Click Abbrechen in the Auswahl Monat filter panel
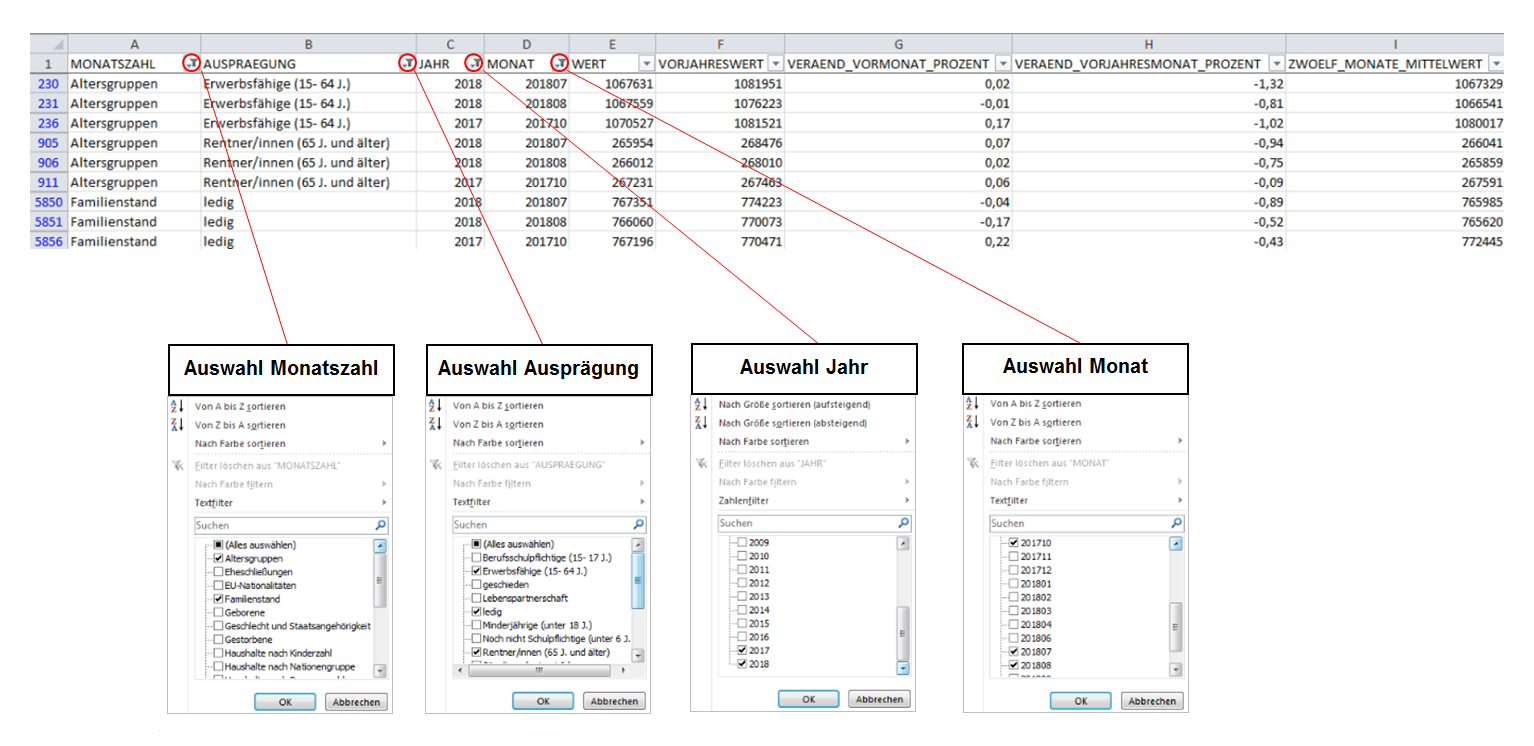Viewport: 1534px width, 746px height. pos(1152,701)
